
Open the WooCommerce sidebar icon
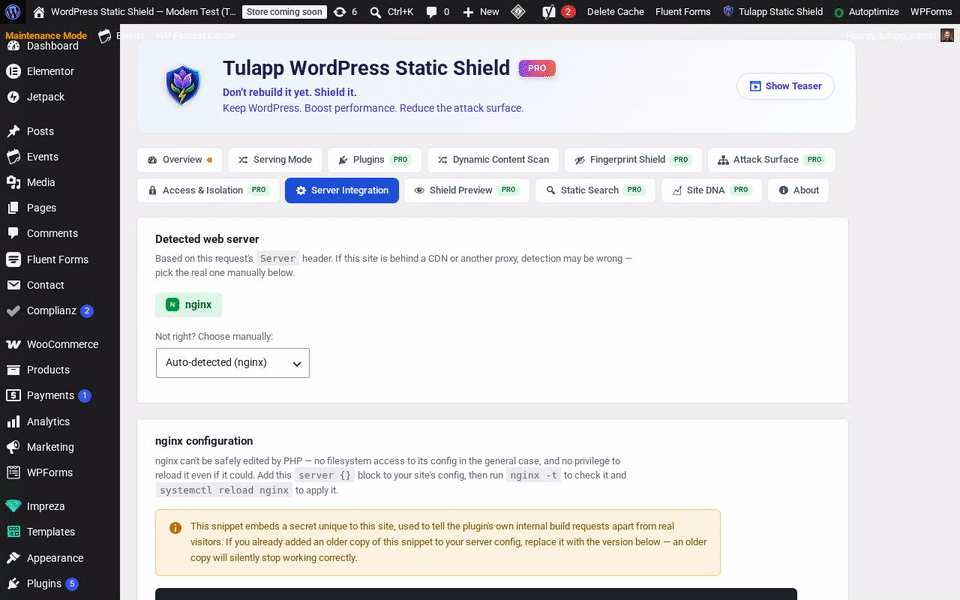tap(13, 344)
